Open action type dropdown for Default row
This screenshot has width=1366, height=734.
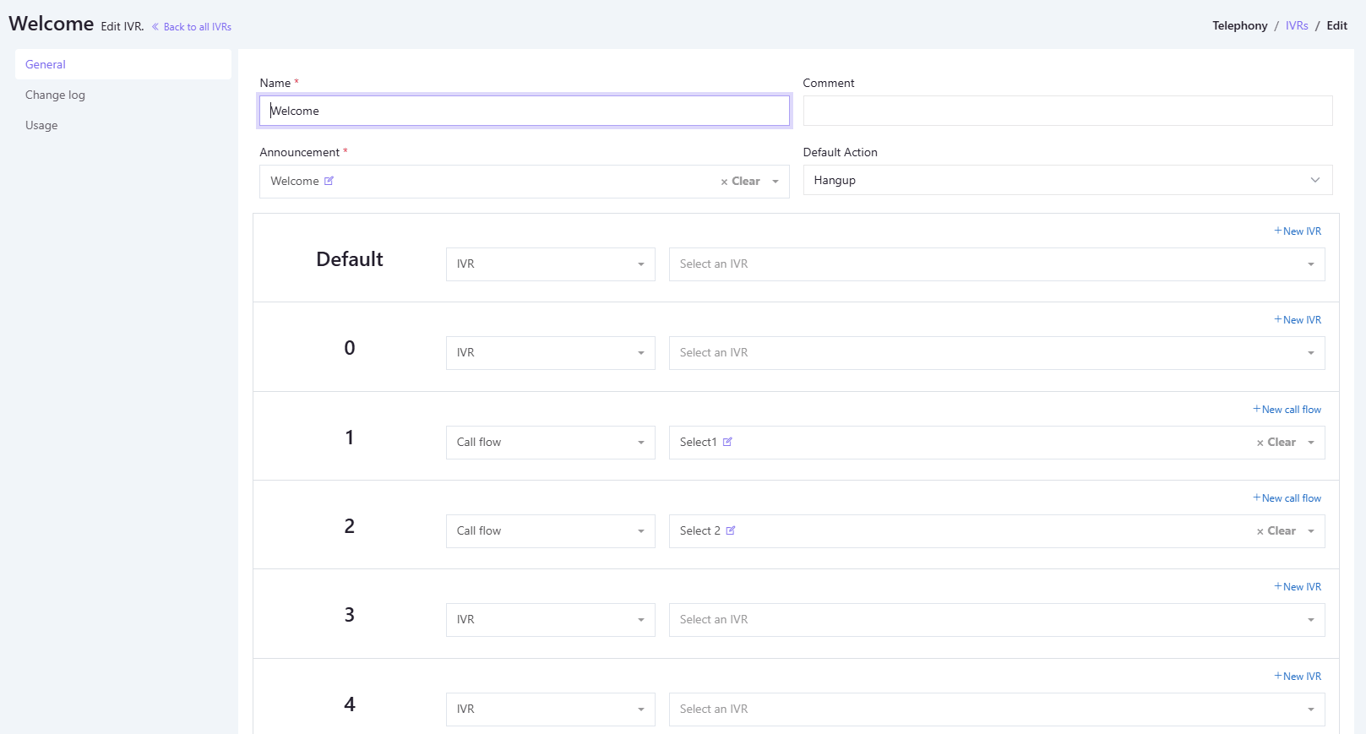[x=550, y=264]
